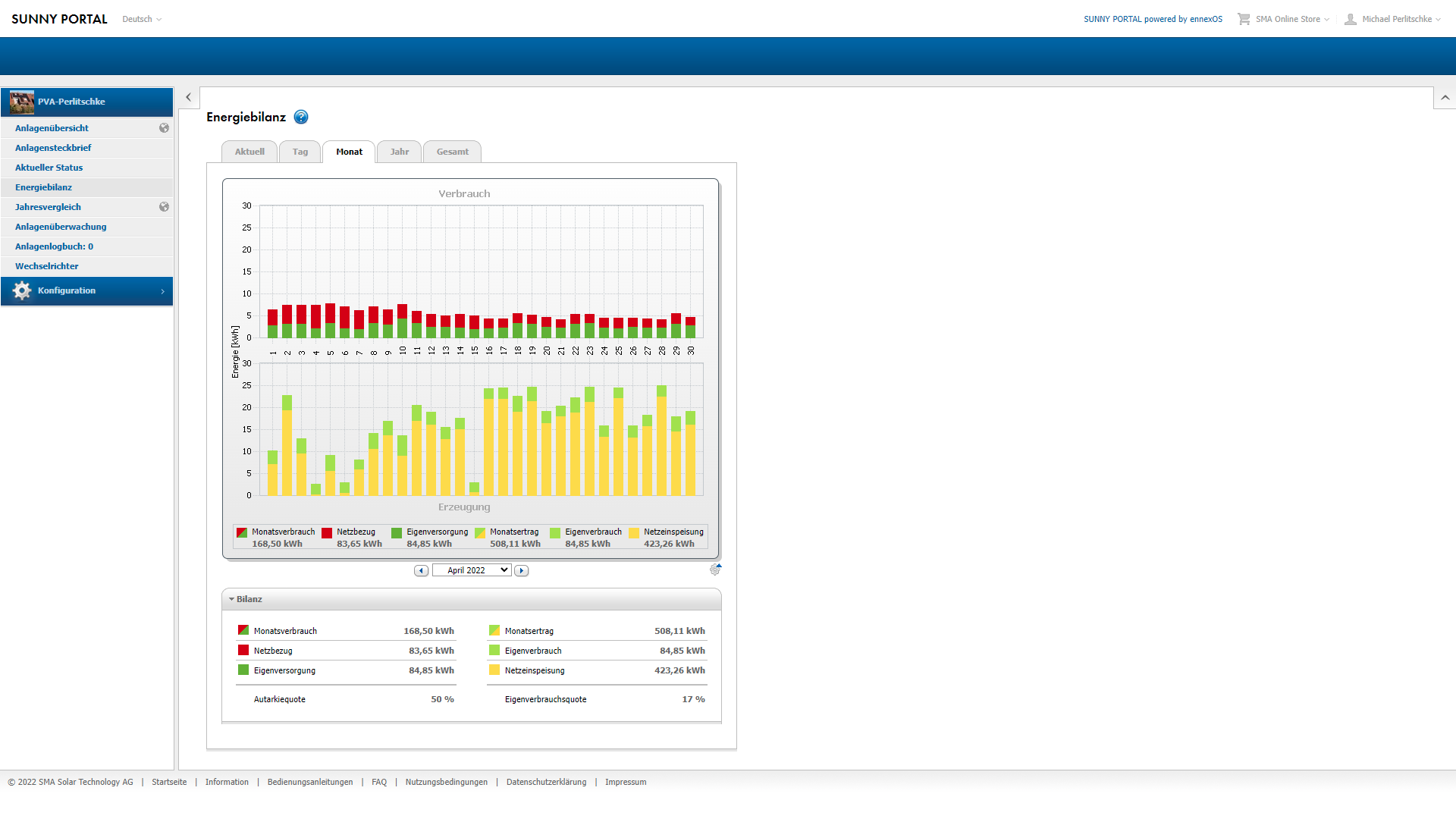Collapse the sidebar with the left chevron
1456x819 pixels.
coord(188,97)
